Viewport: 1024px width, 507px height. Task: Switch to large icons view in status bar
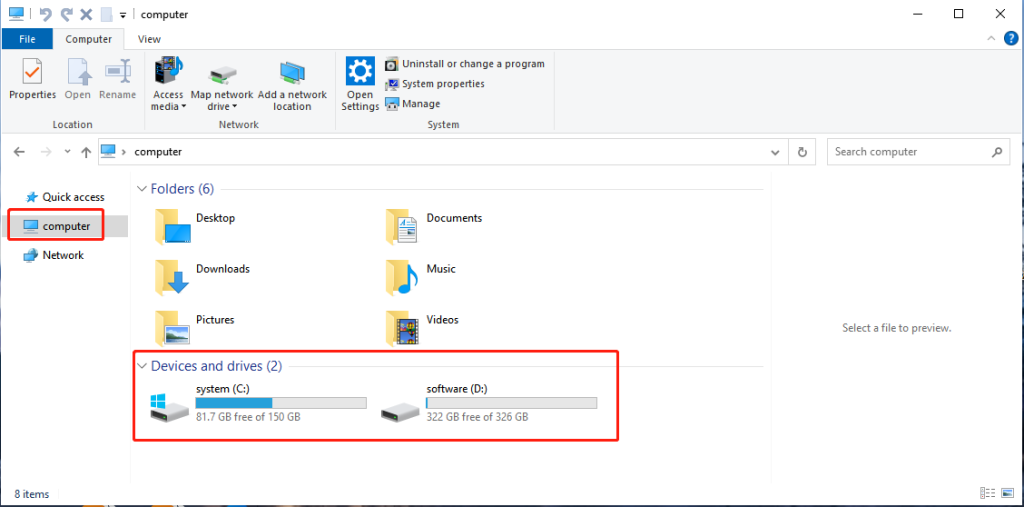click(1008, 493)
